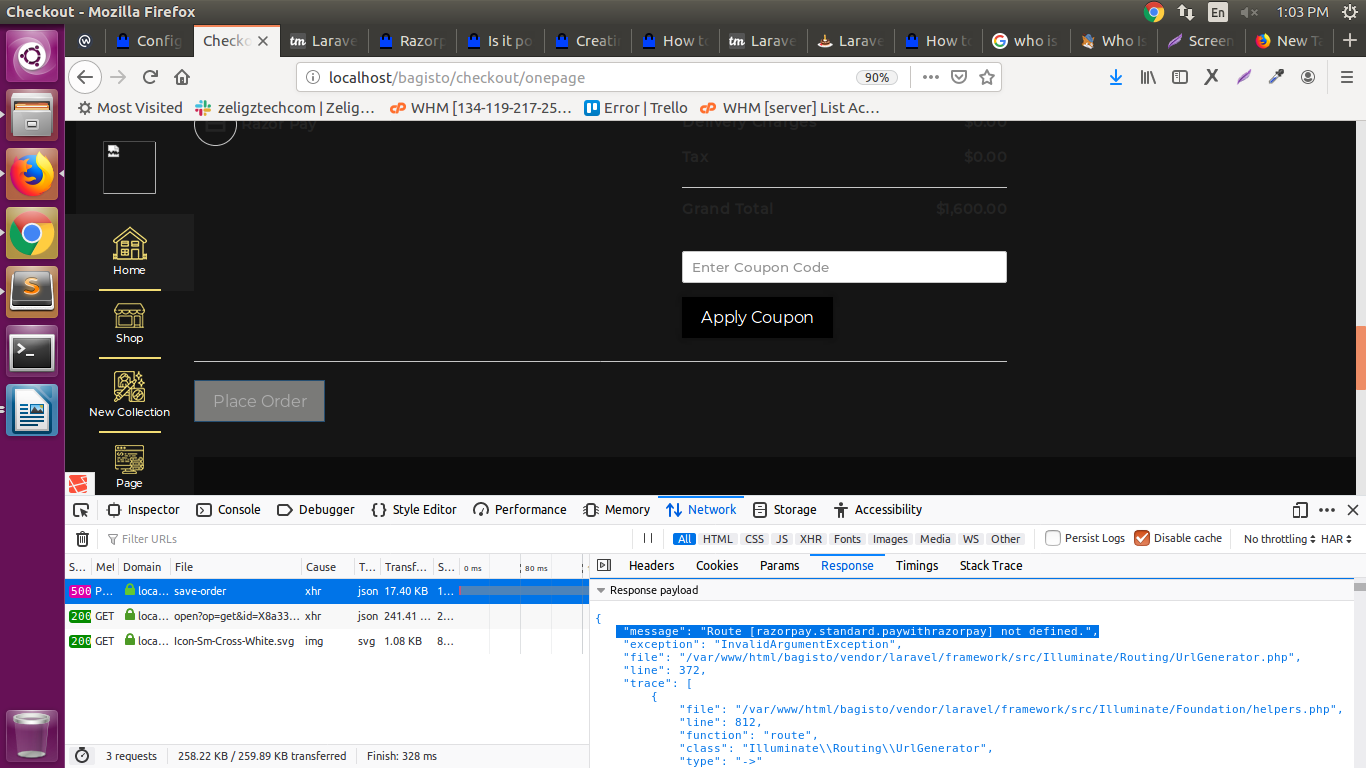1366x768 pixels.
Task: Filter requests by JS type
Action: (x=782, y=539)
